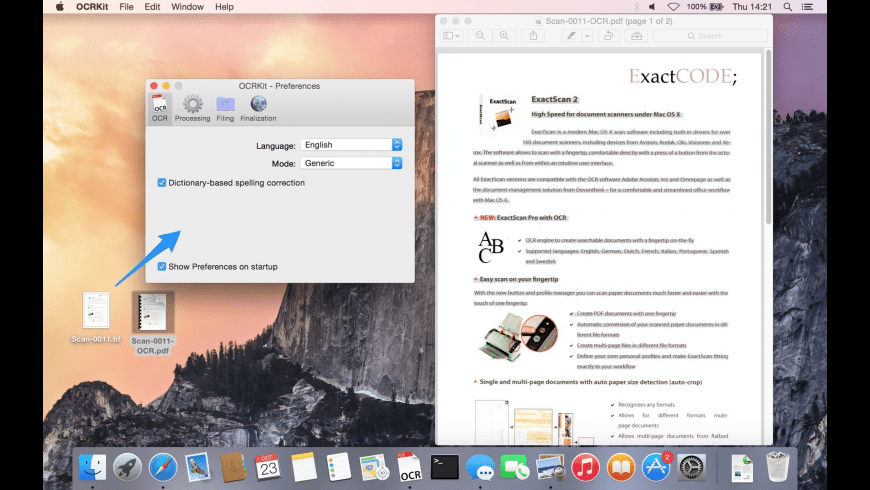The height and width of the screenshot is (490, 870).
Task: Open the File menu
Action: [x=127, y=7]
